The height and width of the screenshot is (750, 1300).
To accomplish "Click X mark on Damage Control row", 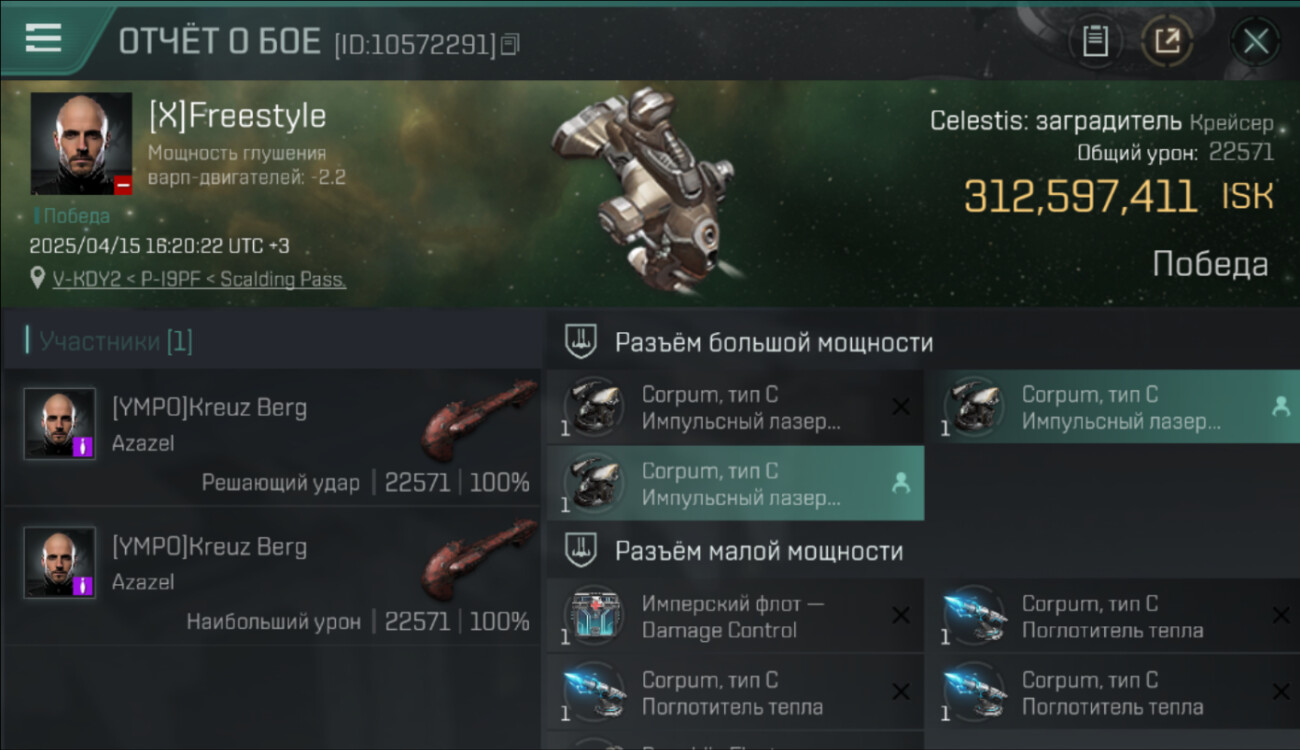I will point(901,616).
